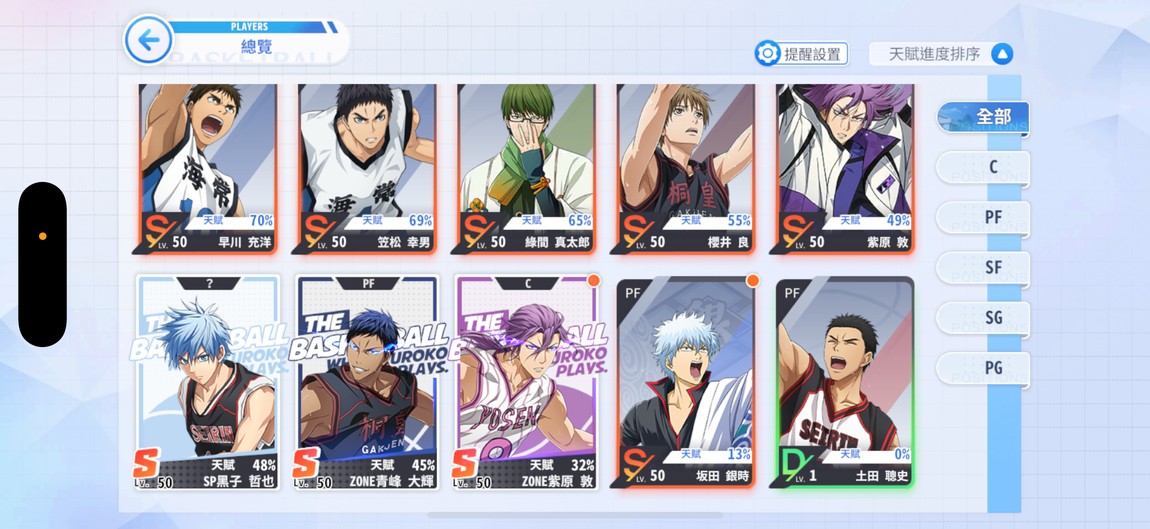Viewport: 1150px width, 529px height.
Task: Click the red notification dot on 坂田 銀時 card
Action: [752, 280]
